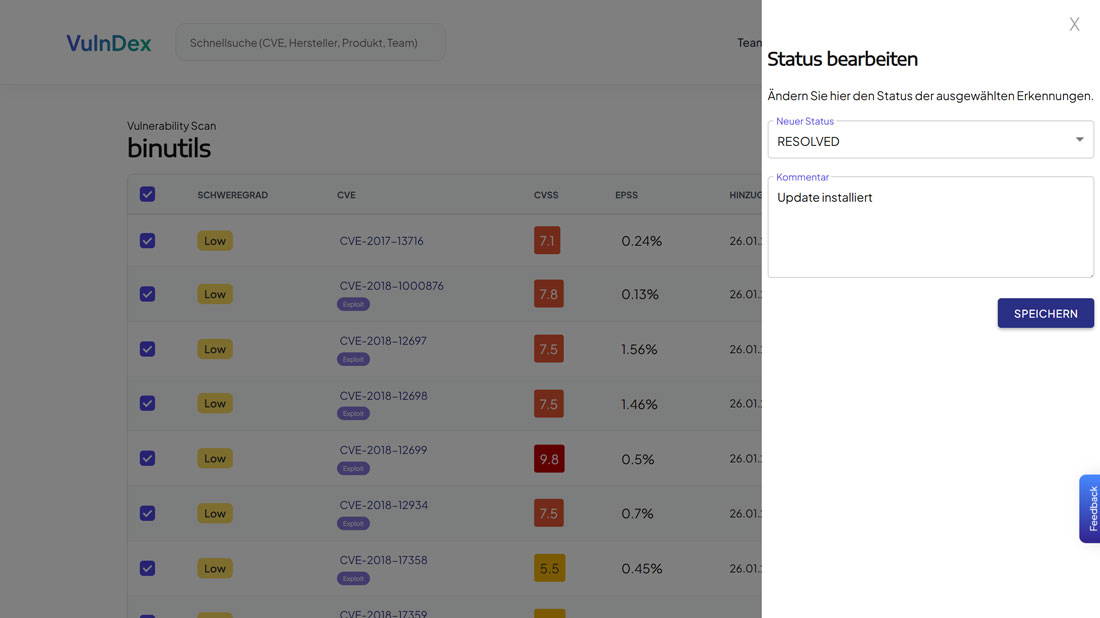Screen dimensions: 1100x618
Task: Click Exploit badge under CVE-2018-17358
Action: tap(353, 578)
